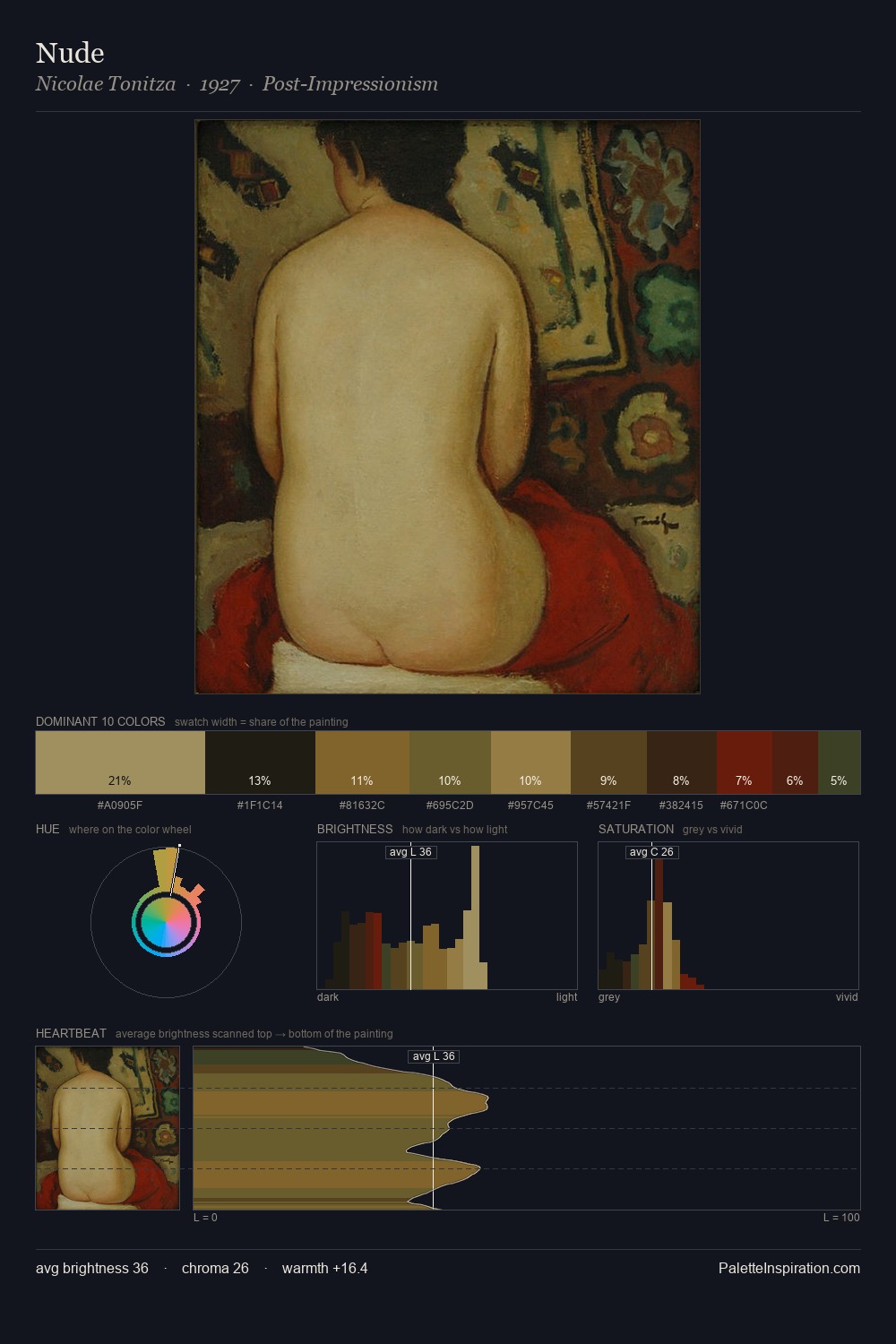Click the 'grey' axis label

609,997
